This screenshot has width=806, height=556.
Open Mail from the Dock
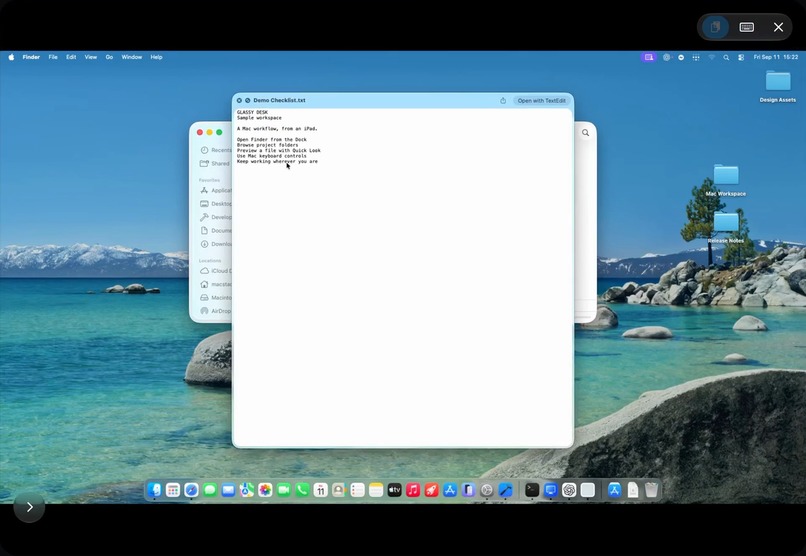pyautogui.click(x=228, y=490)
